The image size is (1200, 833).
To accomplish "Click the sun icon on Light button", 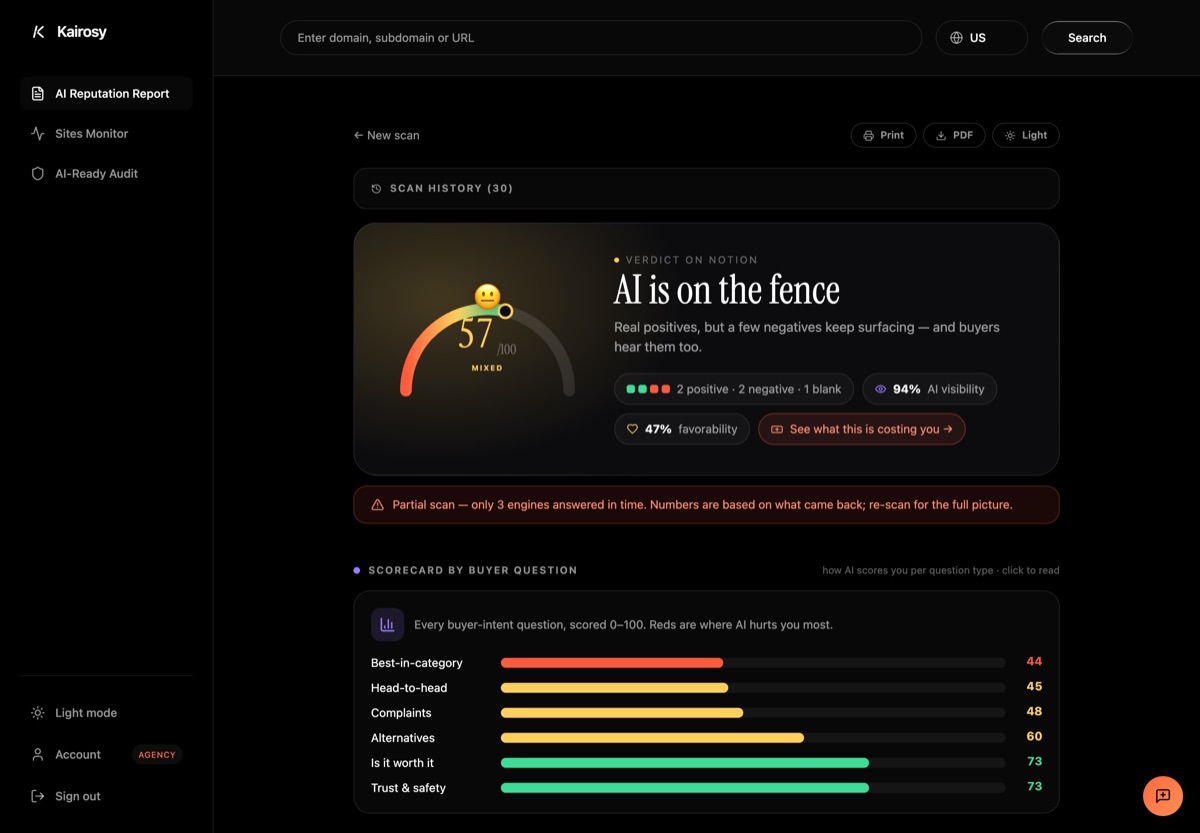I will [x=1010, y=135].
